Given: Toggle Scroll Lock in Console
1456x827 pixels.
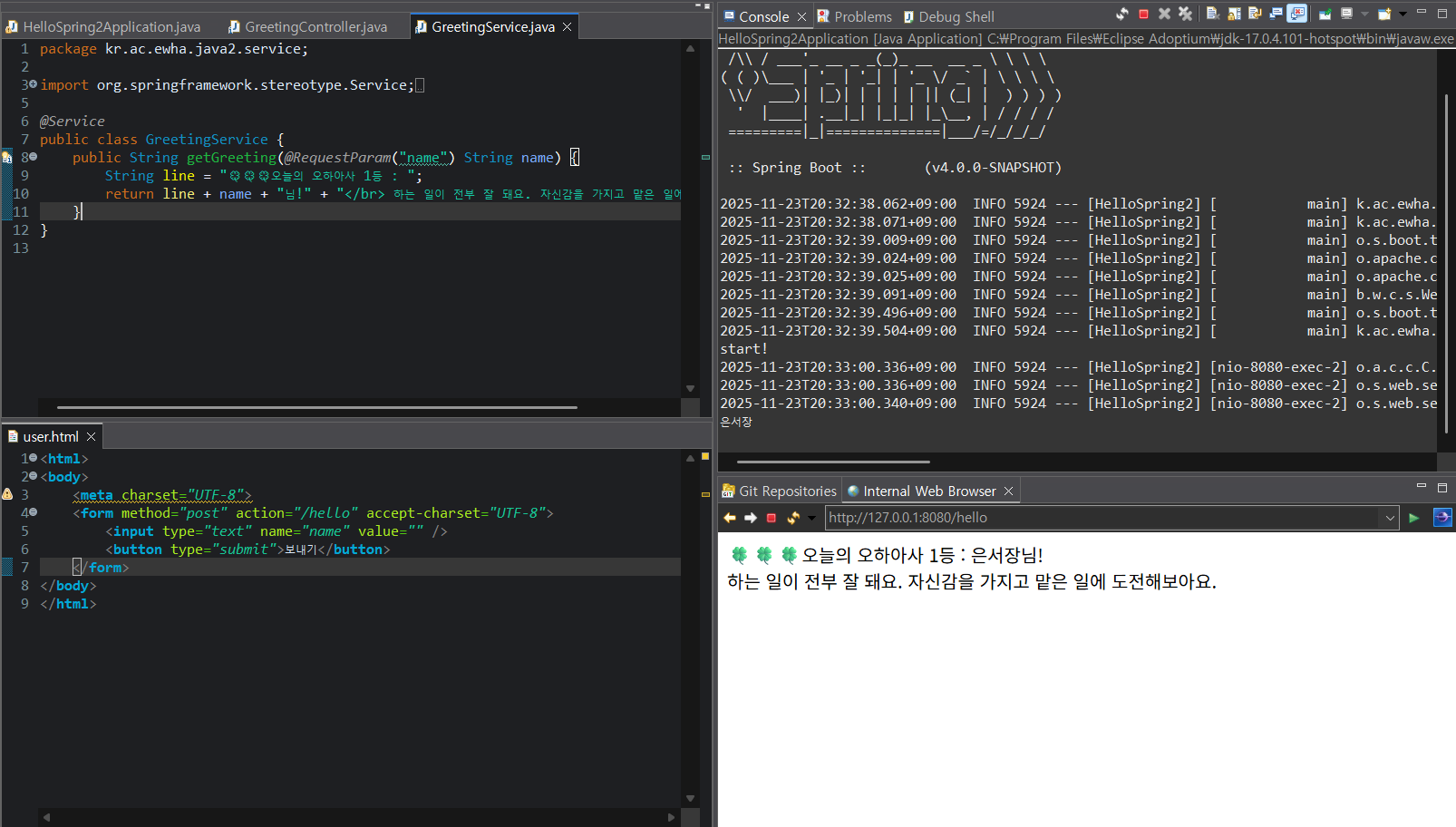Looking at the screenshot, I should (x=1234, y=14).
